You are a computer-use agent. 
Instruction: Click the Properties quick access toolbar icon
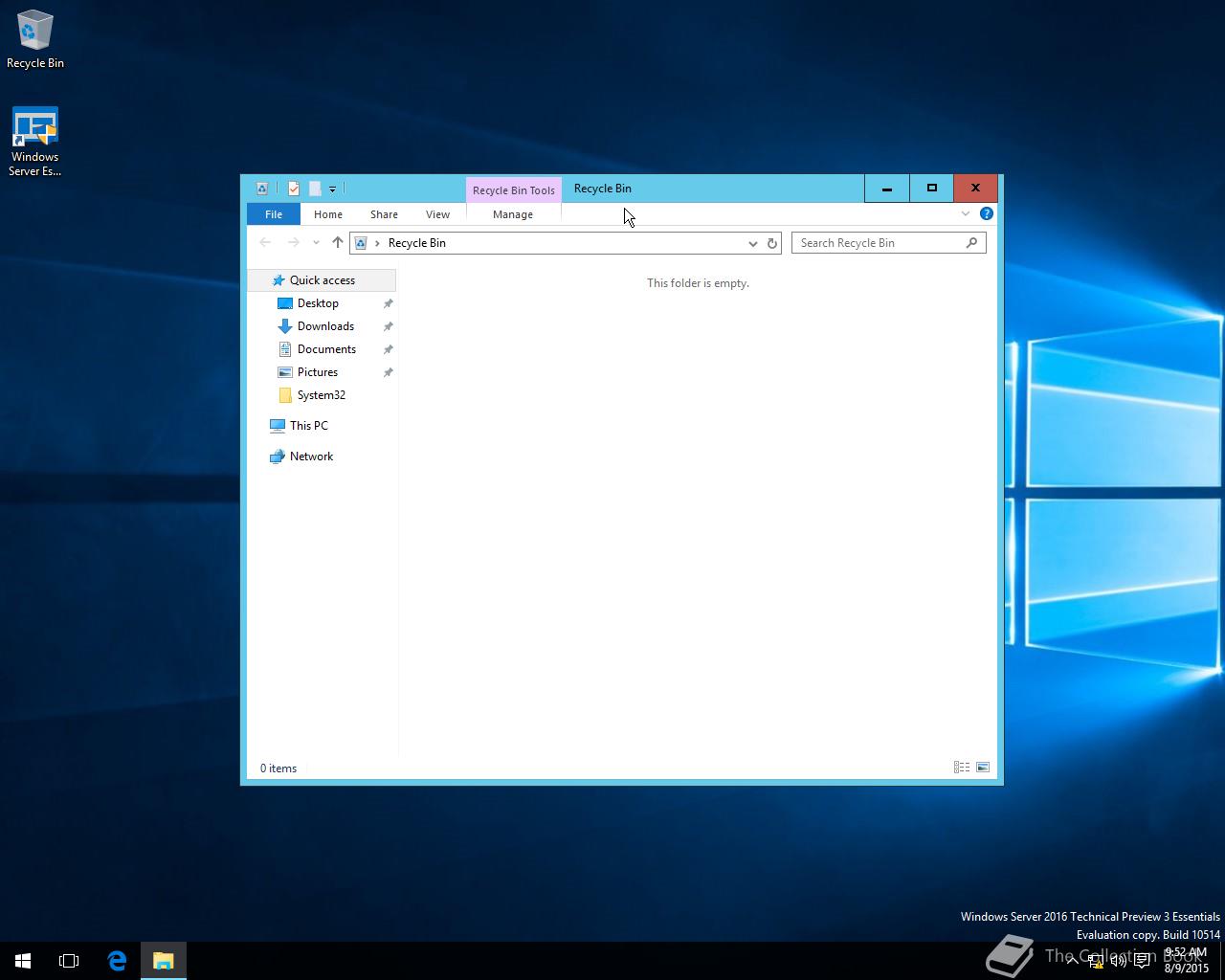(294, 189)
